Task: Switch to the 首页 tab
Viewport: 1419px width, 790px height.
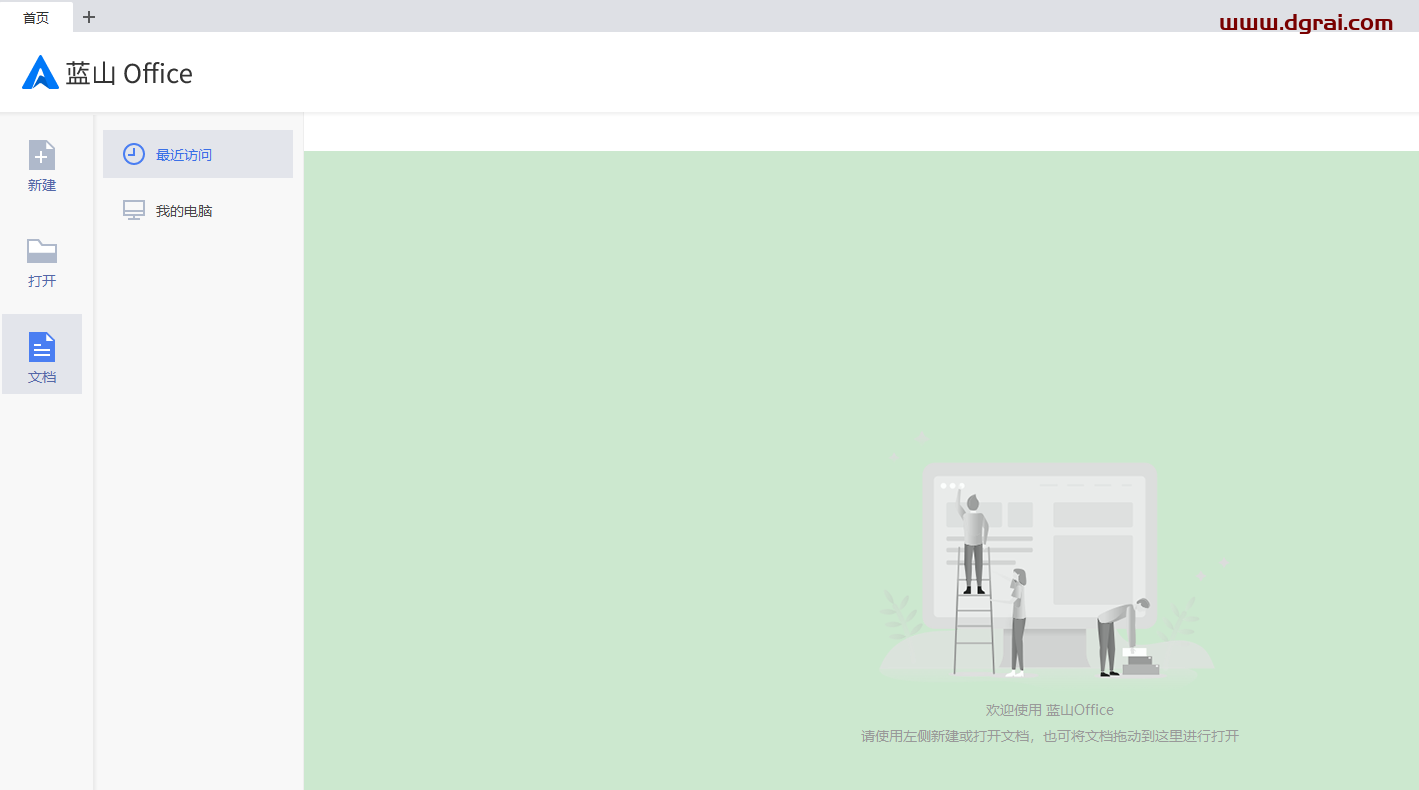Action: pos(36,17)
